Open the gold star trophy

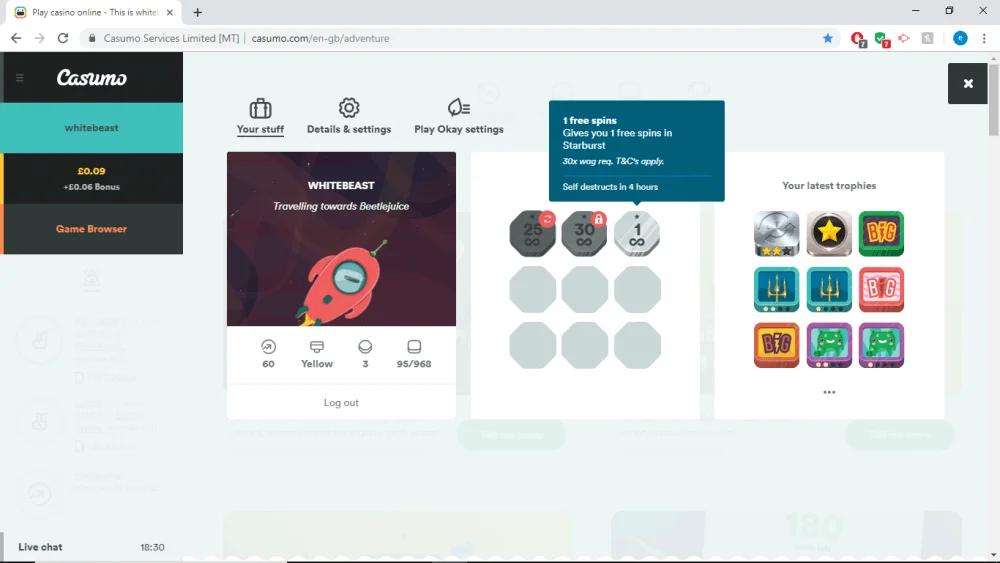click(828, 233)
